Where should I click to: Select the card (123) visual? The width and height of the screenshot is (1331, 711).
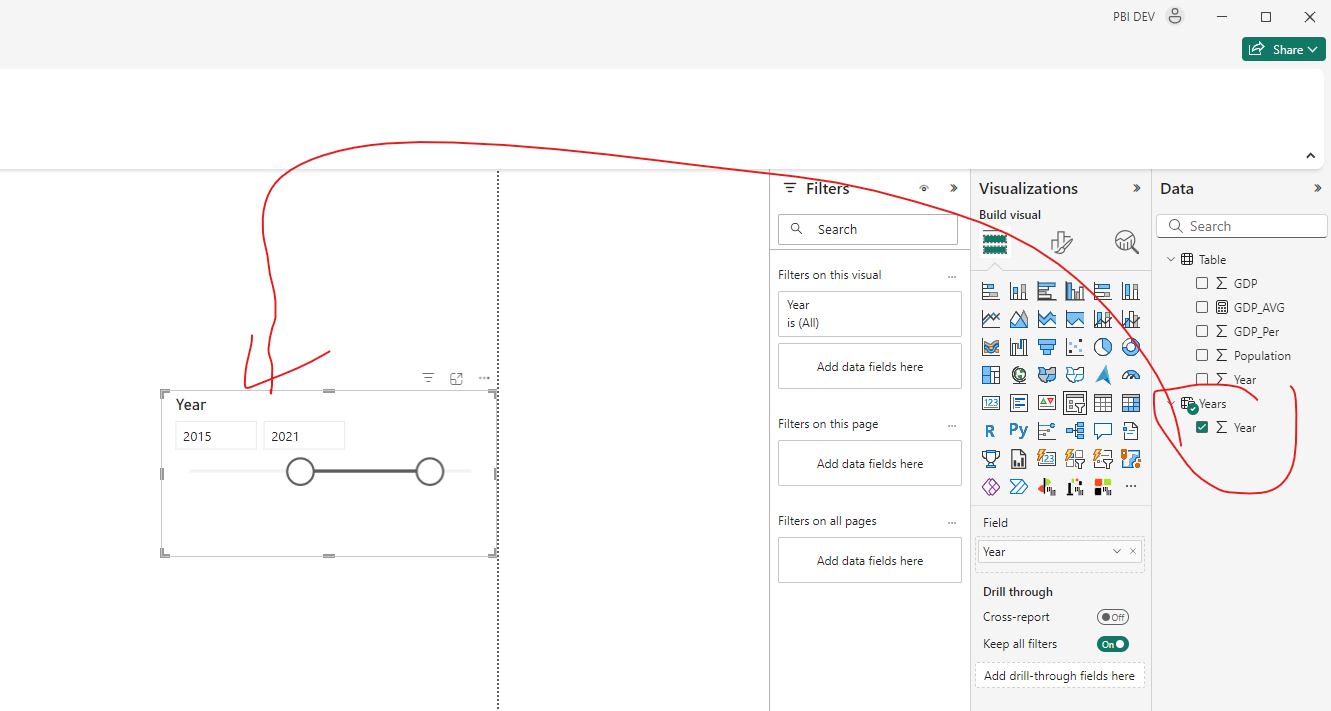click(991, 403)
